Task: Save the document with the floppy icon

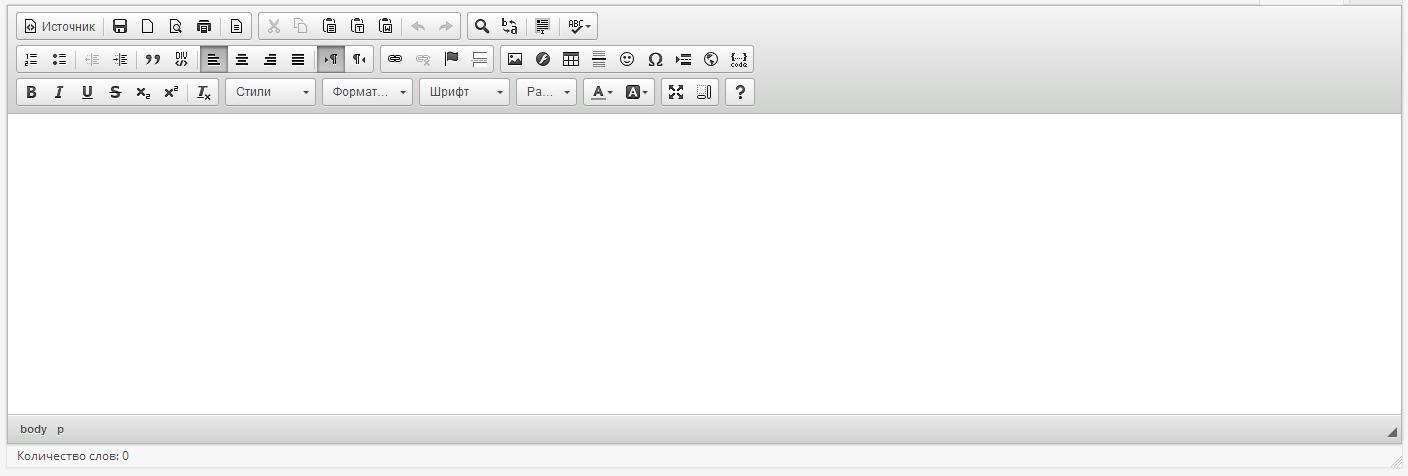Action: coord(120,27)
